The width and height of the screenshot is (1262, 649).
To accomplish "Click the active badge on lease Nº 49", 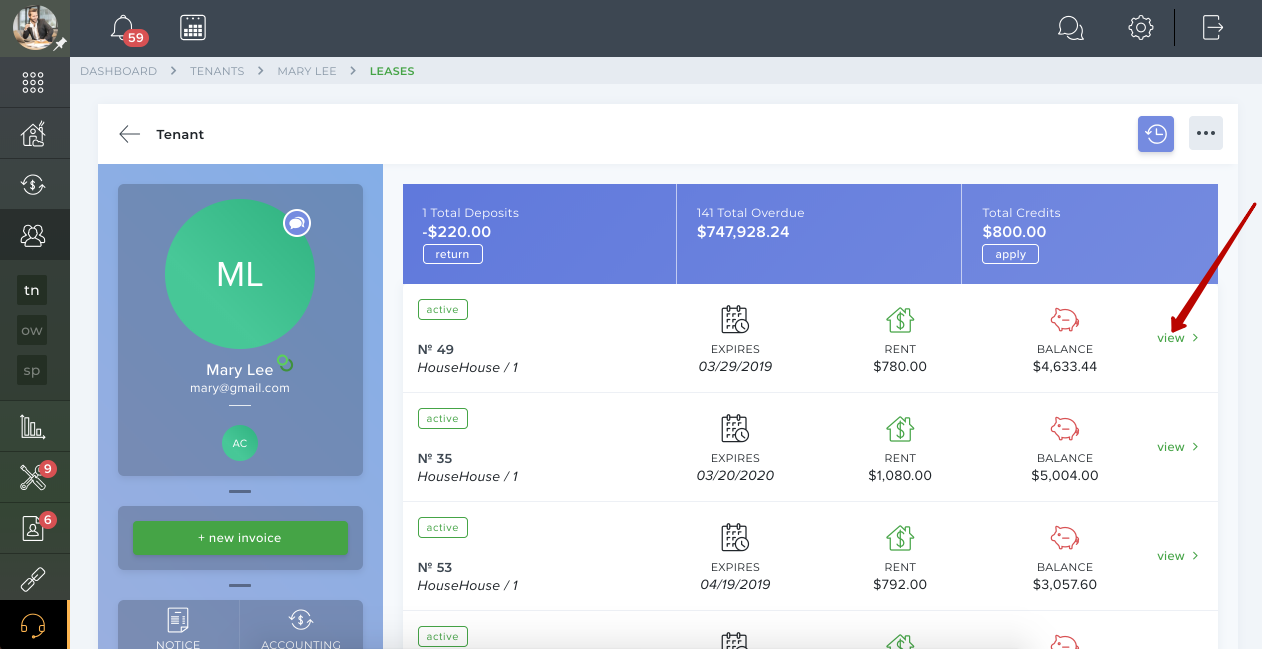I will point(443,310).
